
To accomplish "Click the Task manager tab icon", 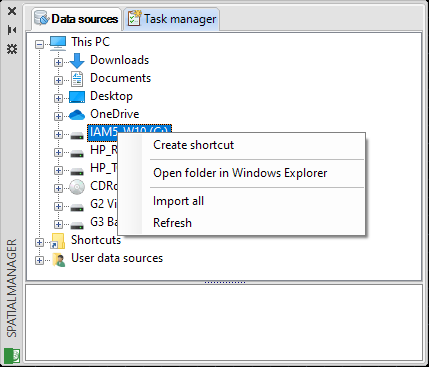I will pos(134,18).
